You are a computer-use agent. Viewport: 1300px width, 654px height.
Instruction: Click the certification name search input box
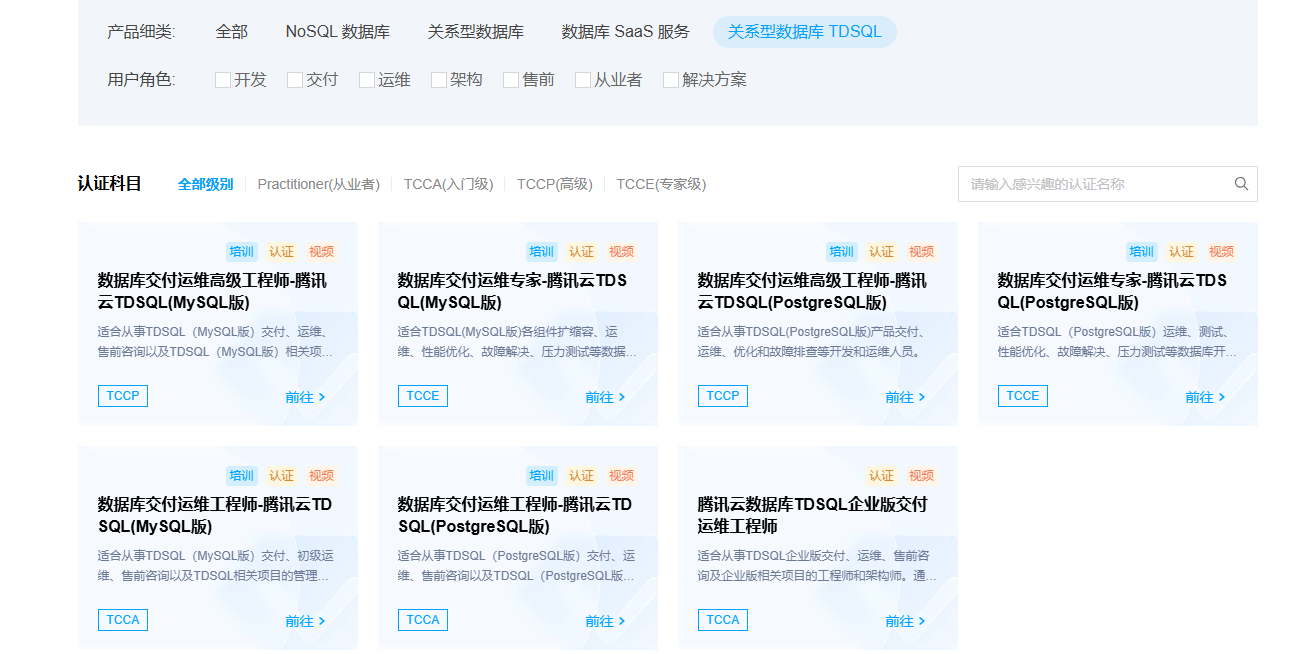tap(1090, 183)
